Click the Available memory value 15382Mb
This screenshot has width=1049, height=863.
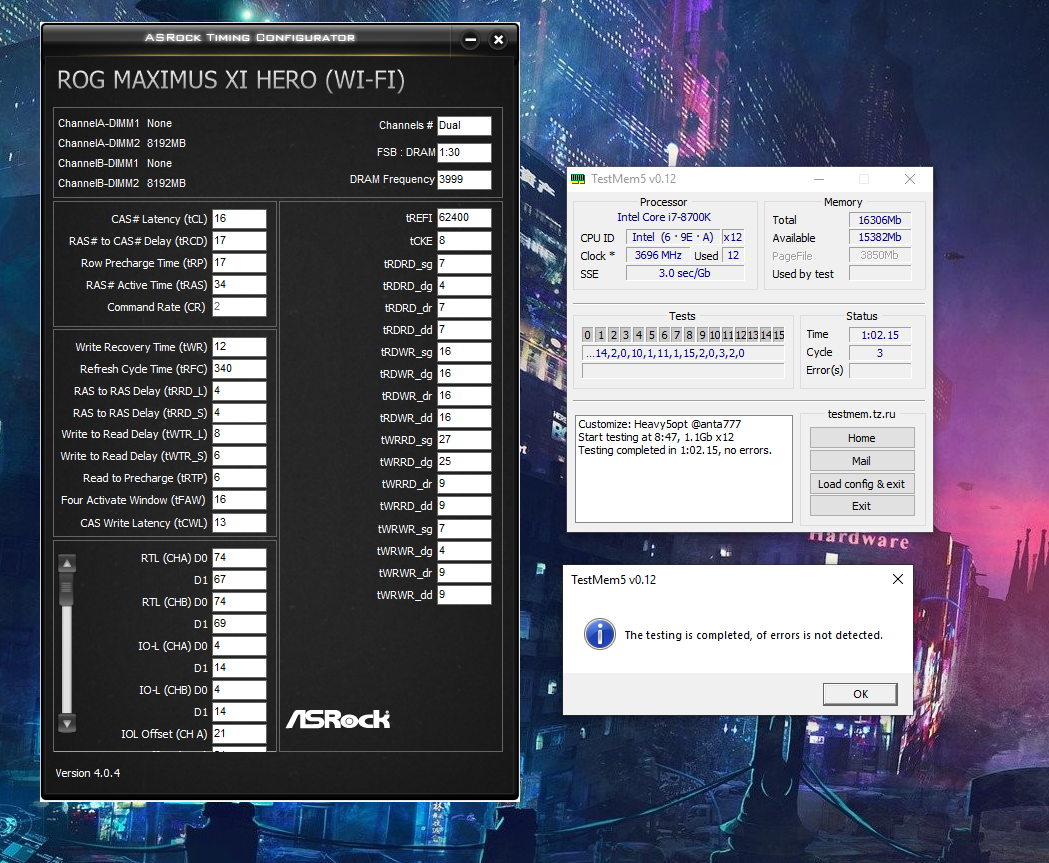pos(880,237)
